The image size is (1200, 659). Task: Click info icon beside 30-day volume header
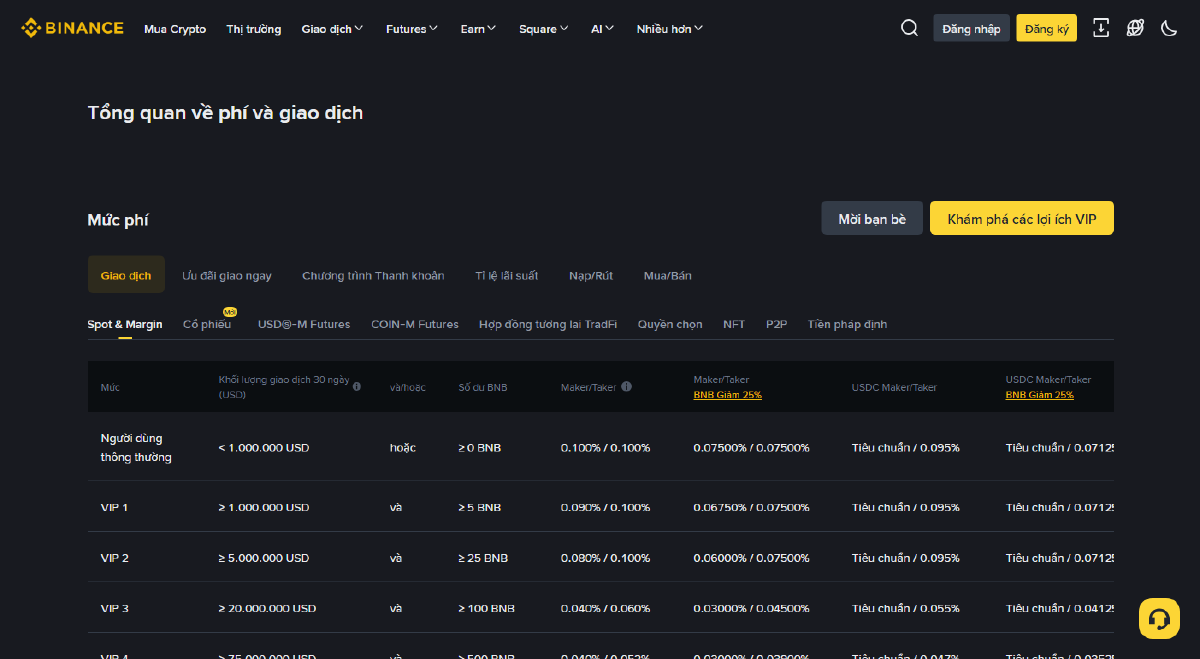[357, 386]
